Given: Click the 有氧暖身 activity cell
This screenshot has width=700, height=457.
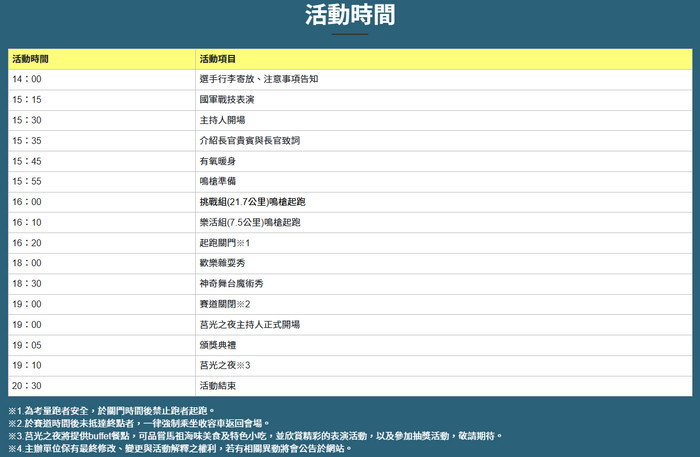Looking at the screenshot, I should coord(217,161).
